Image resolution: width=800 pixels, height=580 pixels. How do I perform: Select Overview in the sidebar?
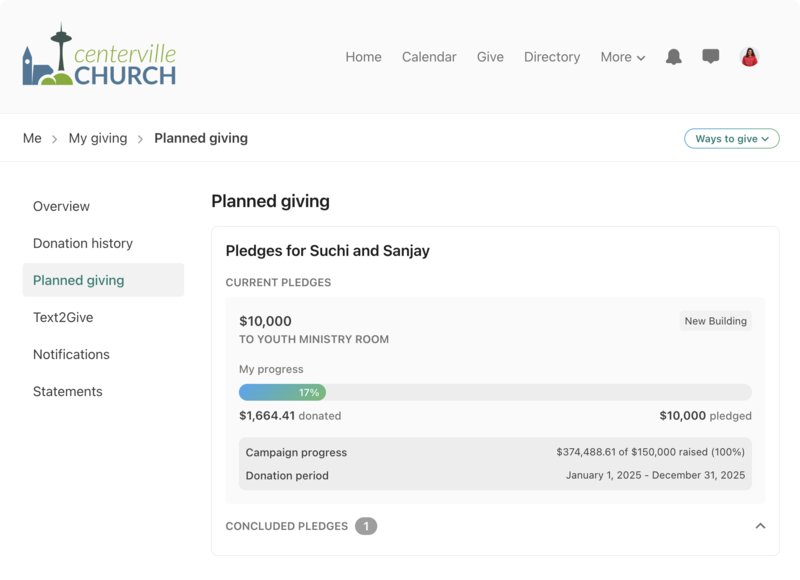(61, 206)
